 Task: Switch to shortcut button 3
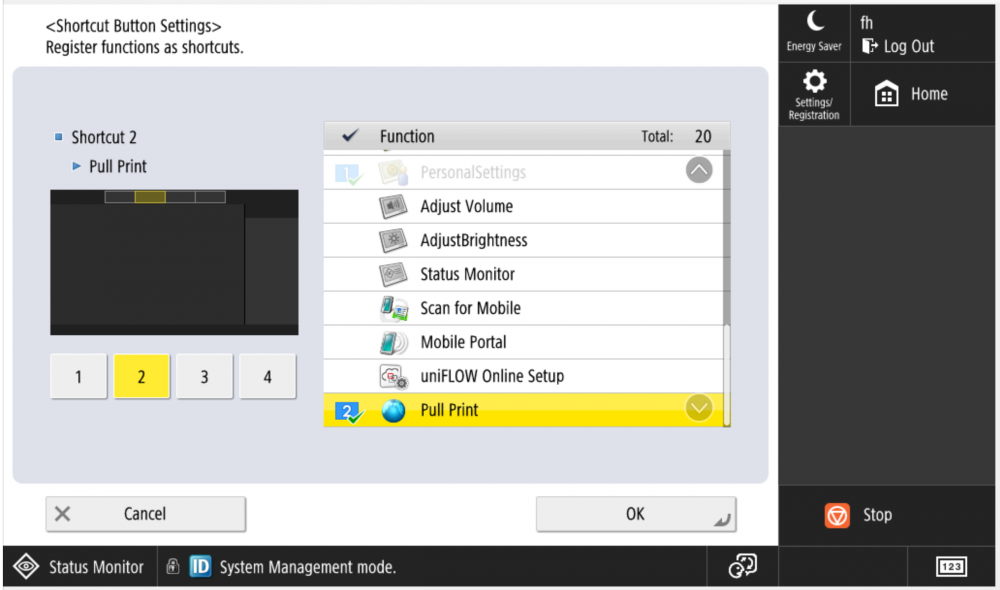point(204,376)
